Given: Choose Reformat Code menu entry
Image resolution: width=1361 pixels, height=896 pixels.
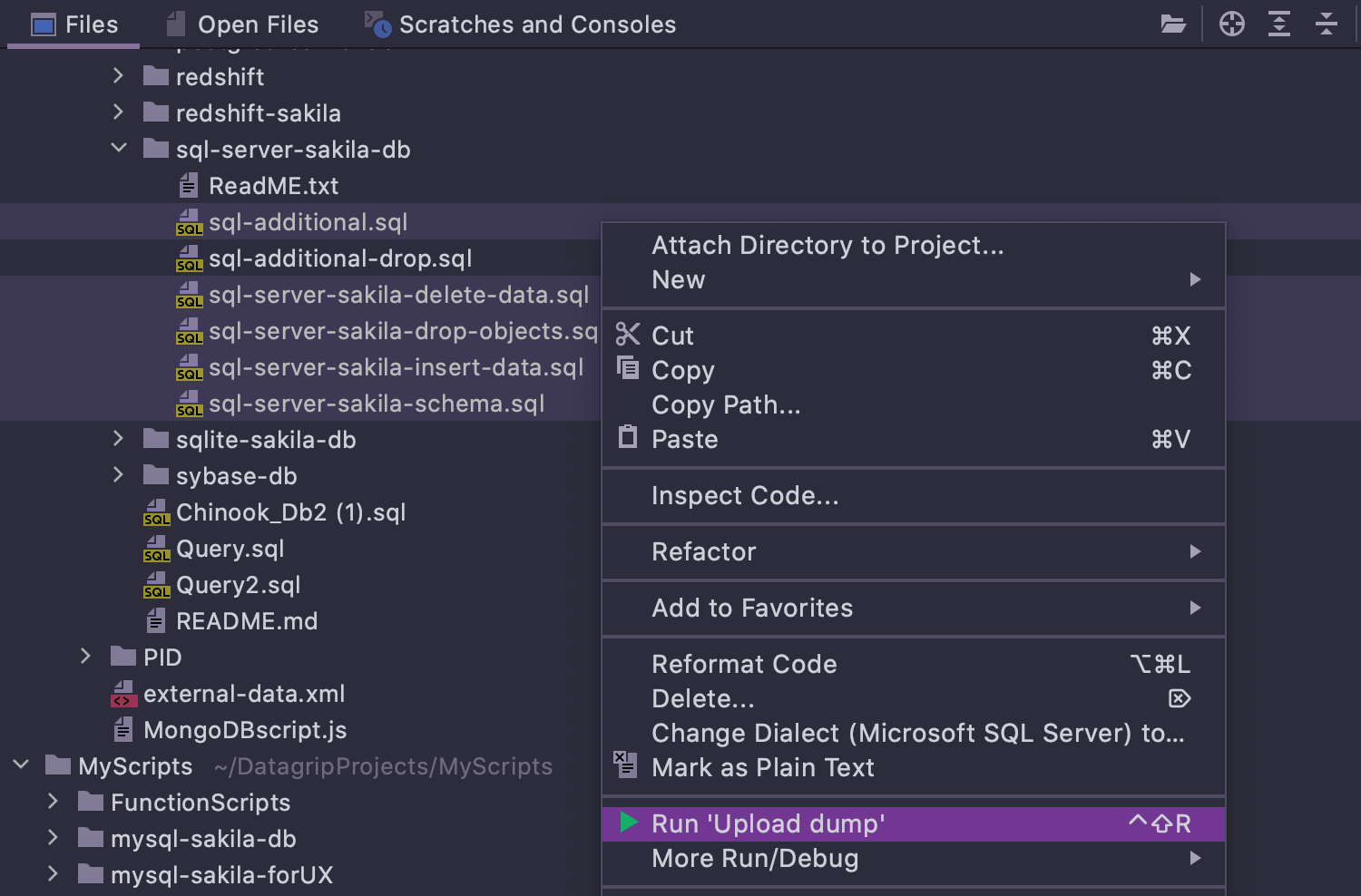Looking at the screenshot, I should point(914,664).
